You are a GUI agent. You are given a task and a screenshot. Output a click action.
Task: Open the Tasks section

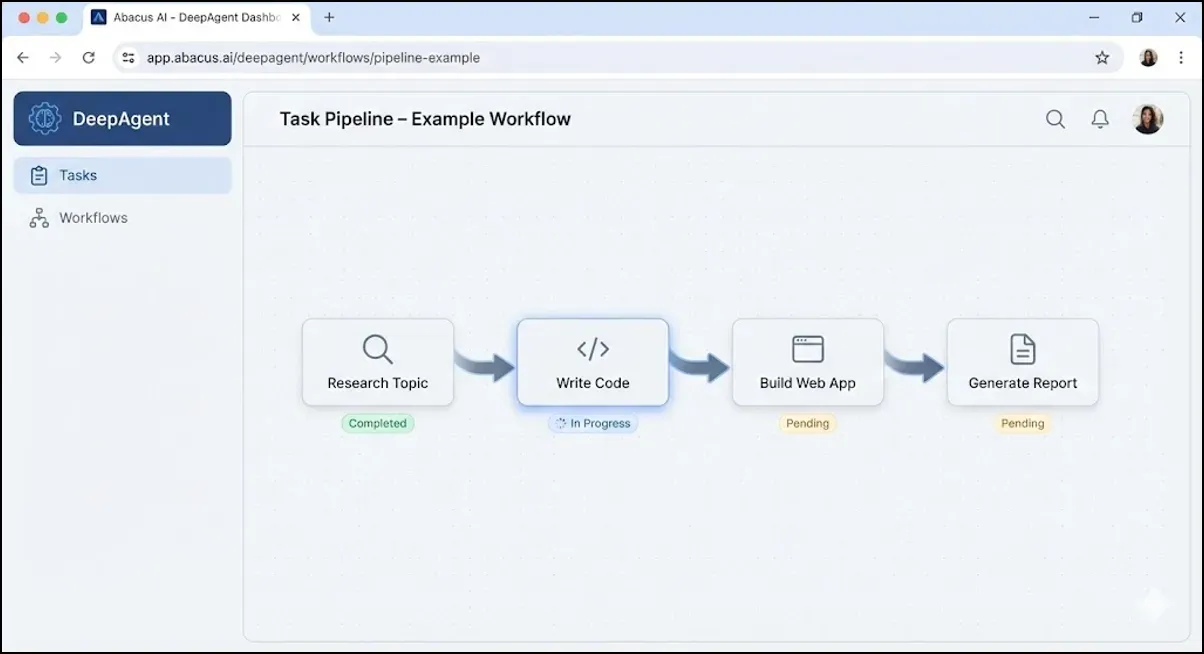76,175
